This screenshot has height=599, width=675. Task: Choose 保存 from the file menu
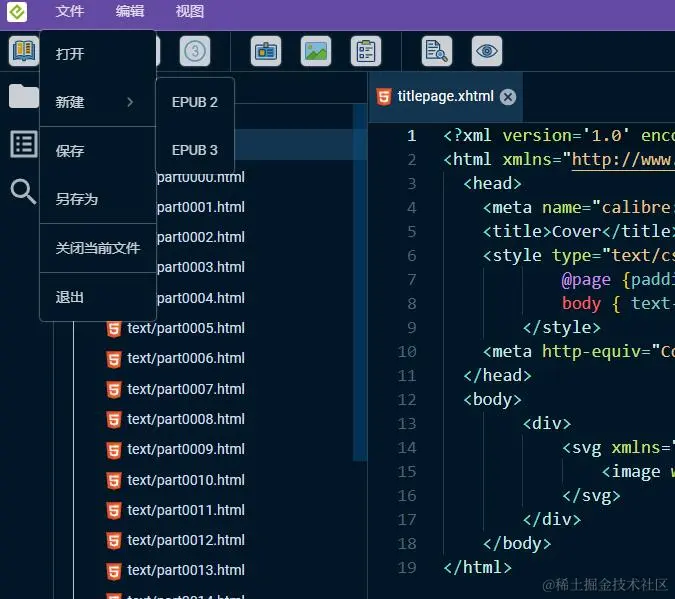click(x=98, y=151)
